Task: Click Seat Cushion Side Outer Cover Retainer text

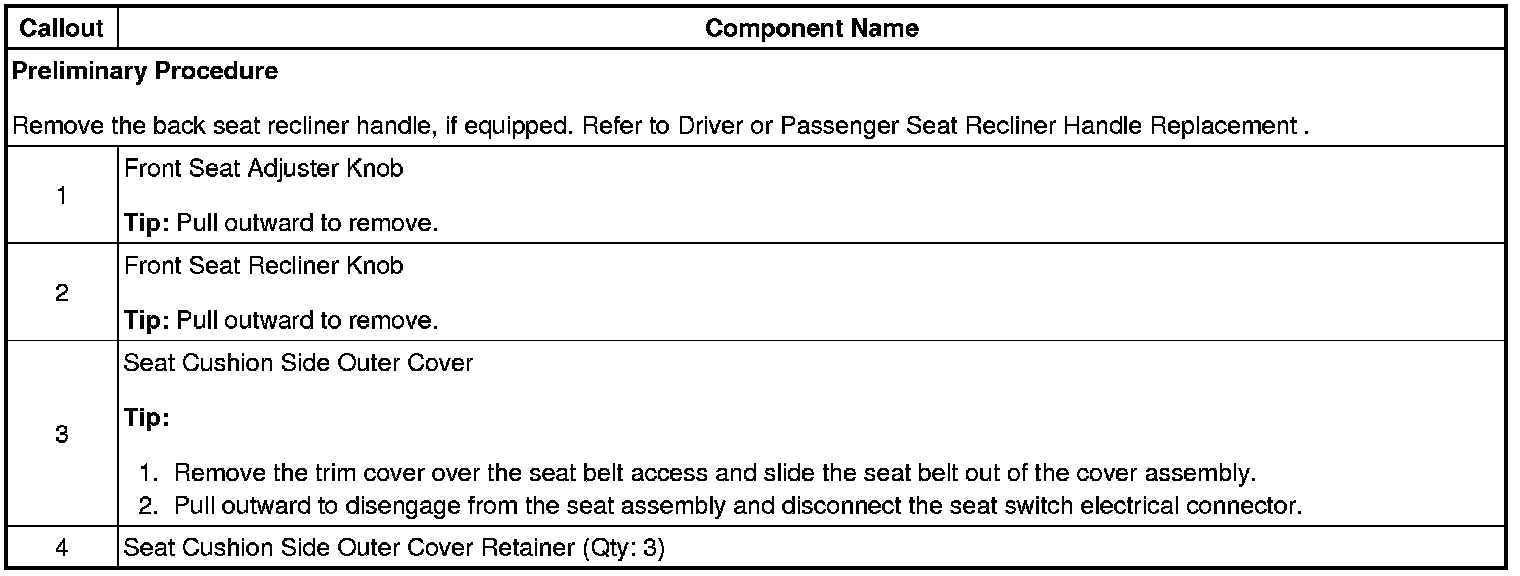Action: 350,548
